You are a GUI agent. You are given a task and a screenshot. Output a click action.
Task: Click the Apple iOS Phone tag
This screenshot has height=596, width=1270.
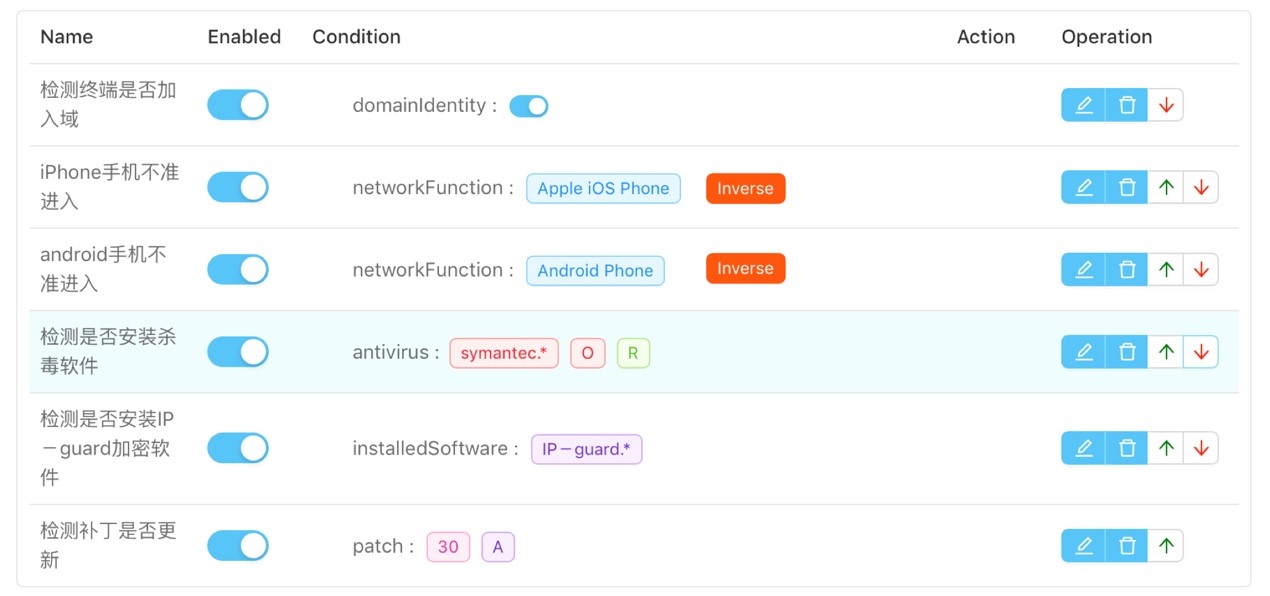click(603, 188)
